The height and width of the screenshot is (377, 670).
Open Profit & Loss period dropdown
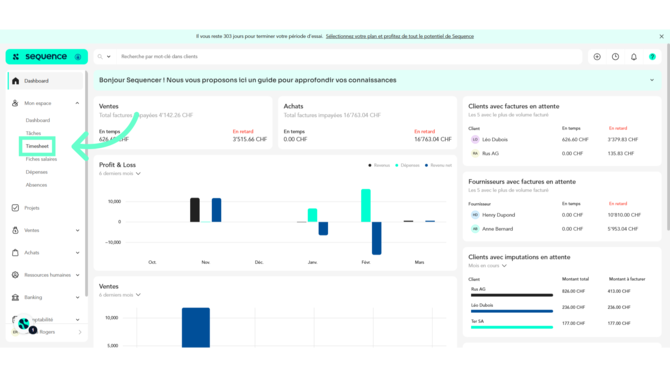point(120,174)
